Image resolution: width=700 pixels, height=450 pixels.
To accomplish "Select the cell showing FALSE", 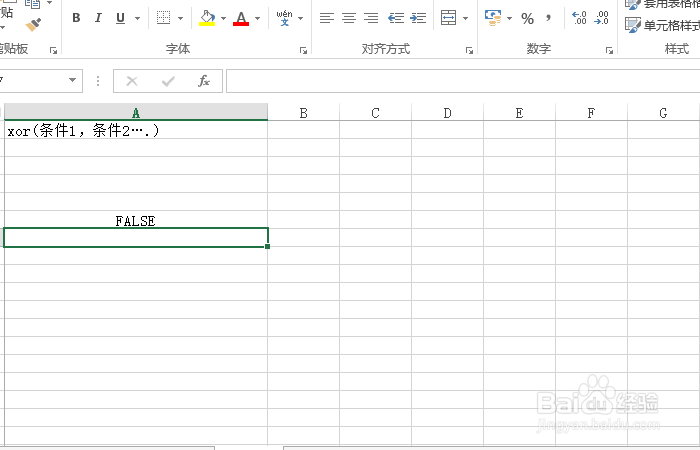I will [136, 220].
